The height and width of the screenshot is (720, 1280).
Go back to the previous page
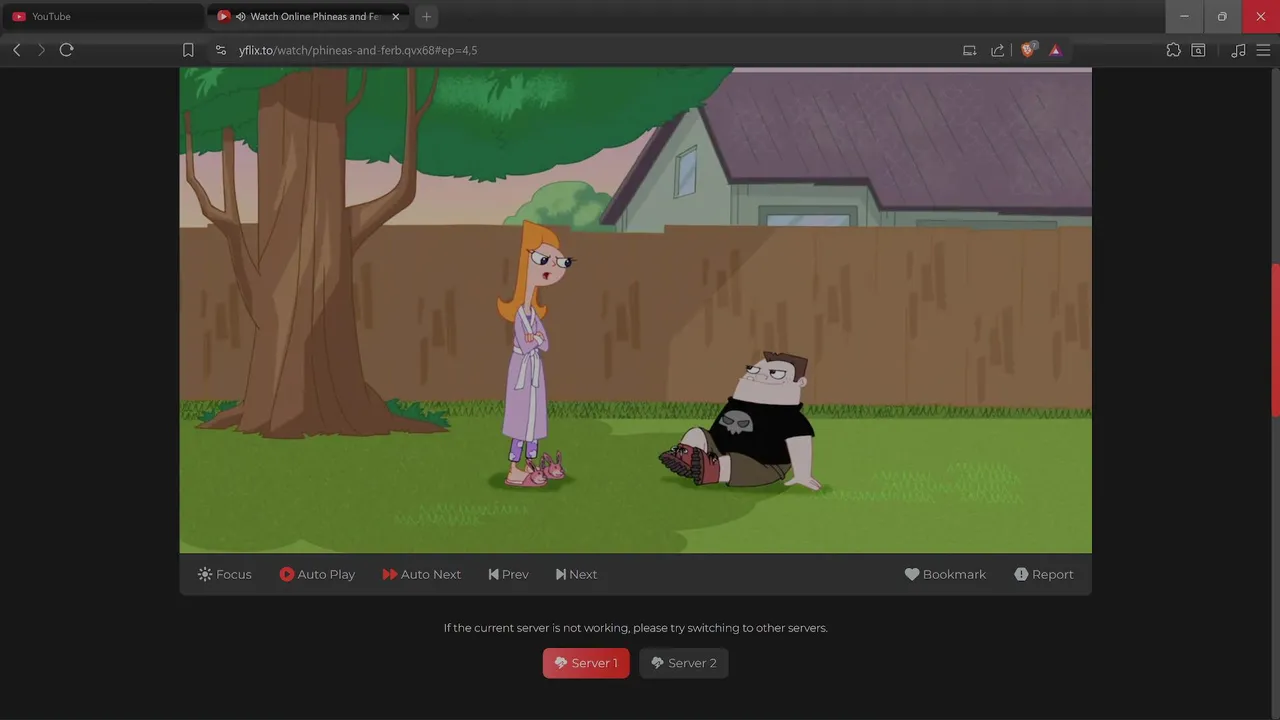point(17,50)
